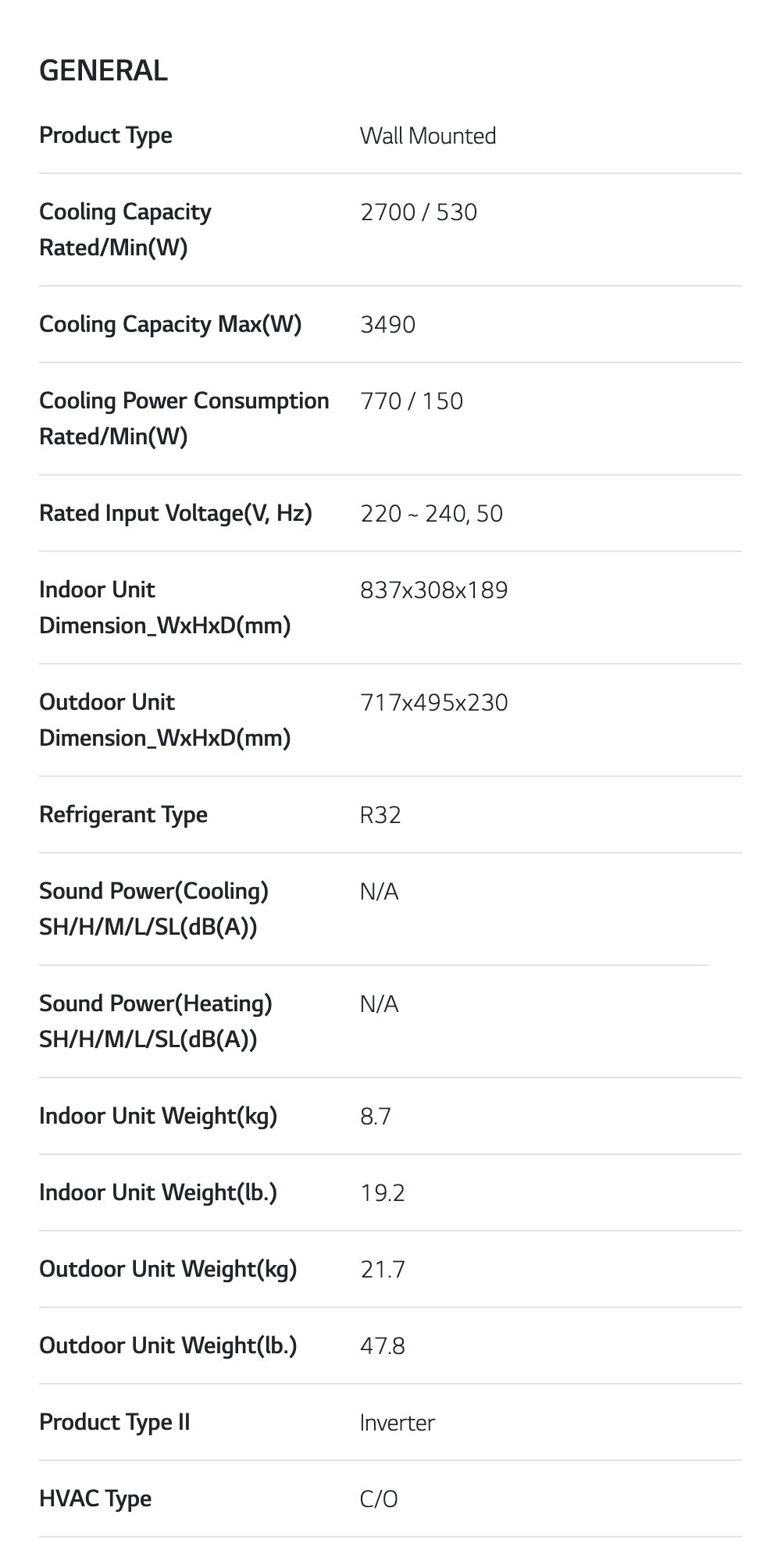Click the Product Type label
781x1568 pixels.
pos(105,135)
